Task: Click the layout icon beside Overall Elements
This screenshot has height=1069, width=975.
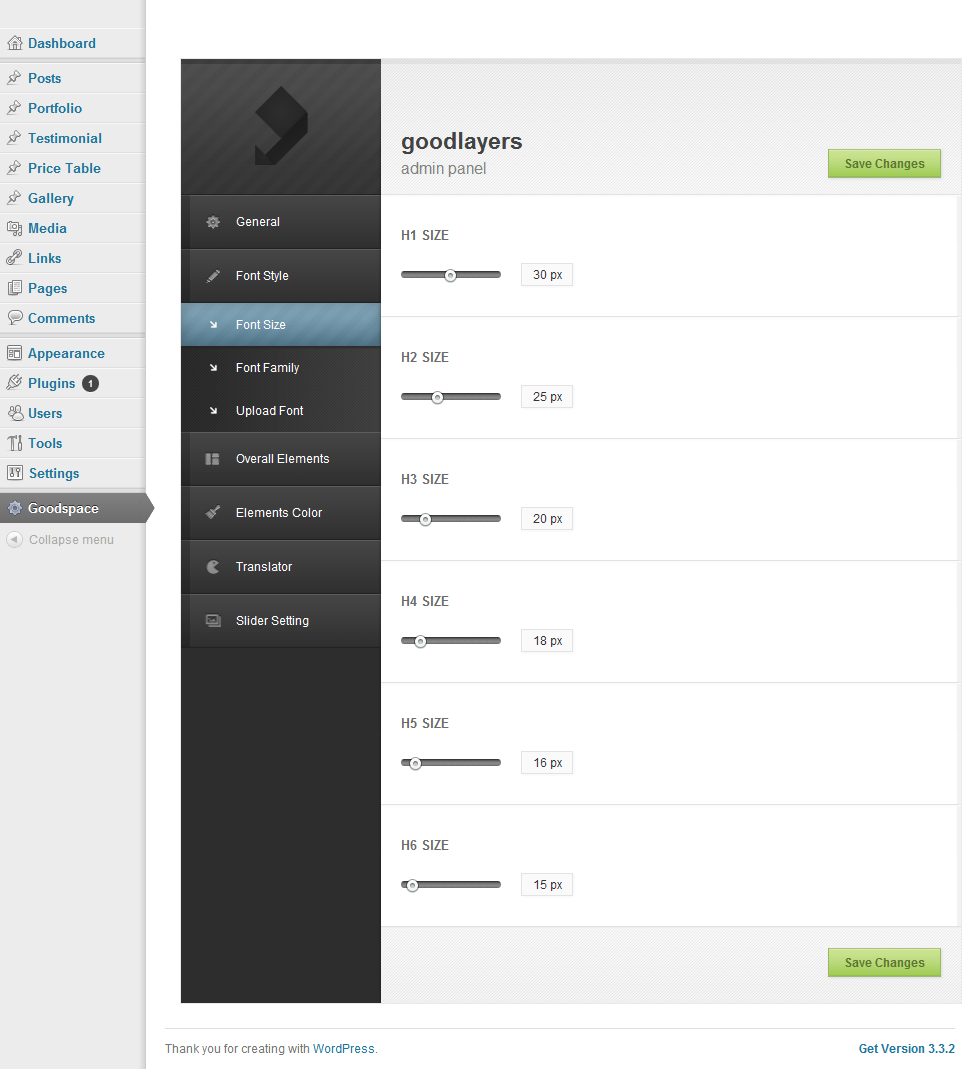Action: [213, 459]
